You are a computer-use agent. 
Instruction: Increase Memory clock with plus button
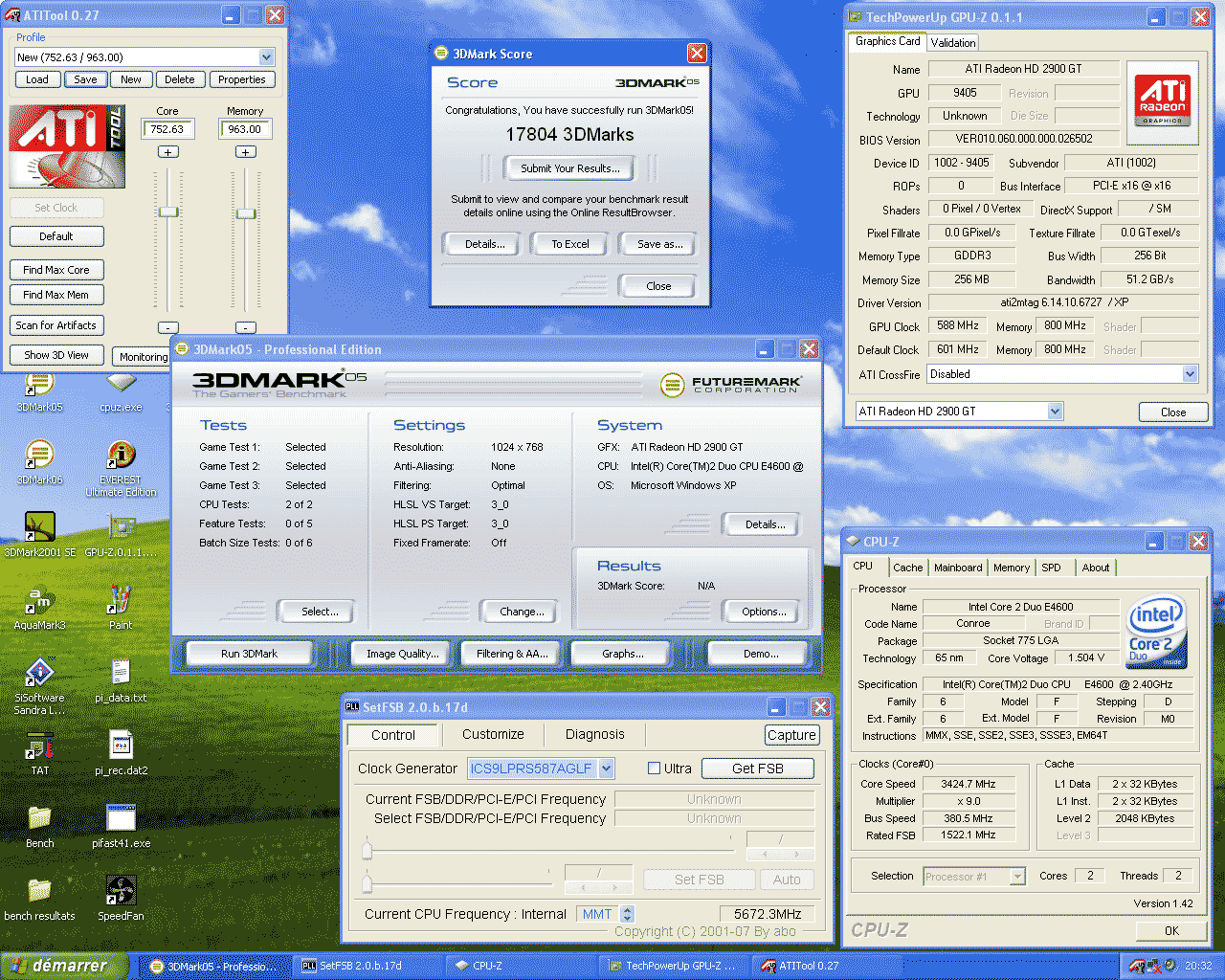tap(246, 152)
